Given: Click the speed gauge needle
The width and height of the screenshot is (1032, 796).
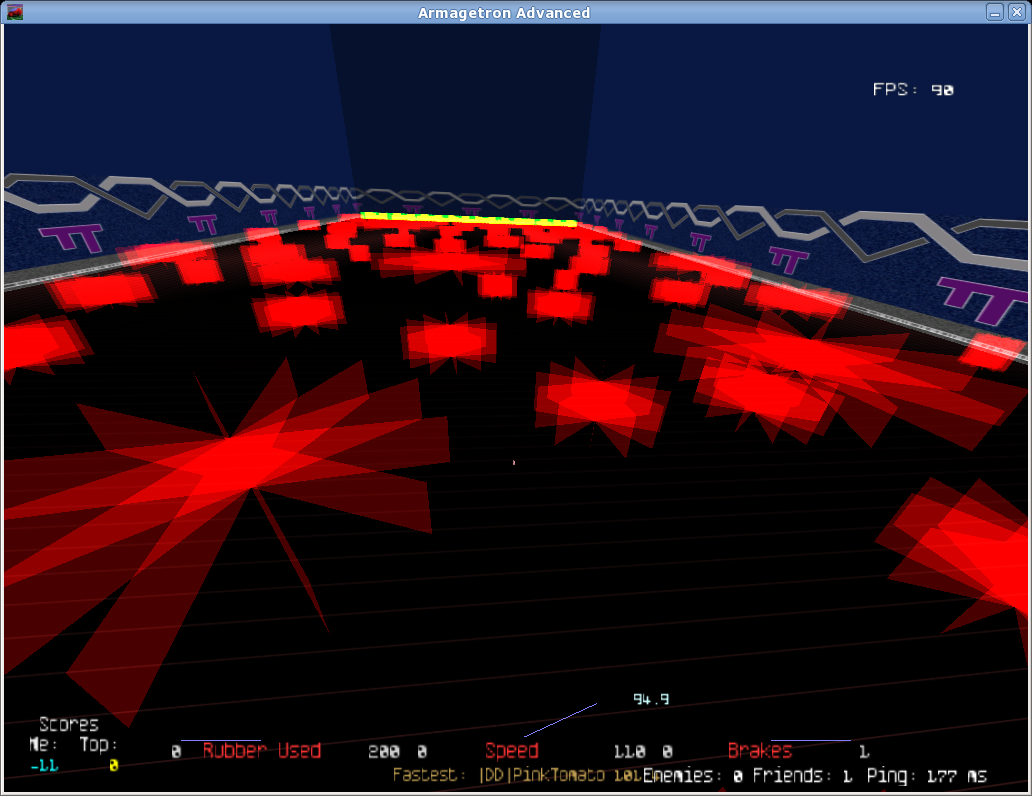Looking at the screenshot, I should [x=560, y=720].
